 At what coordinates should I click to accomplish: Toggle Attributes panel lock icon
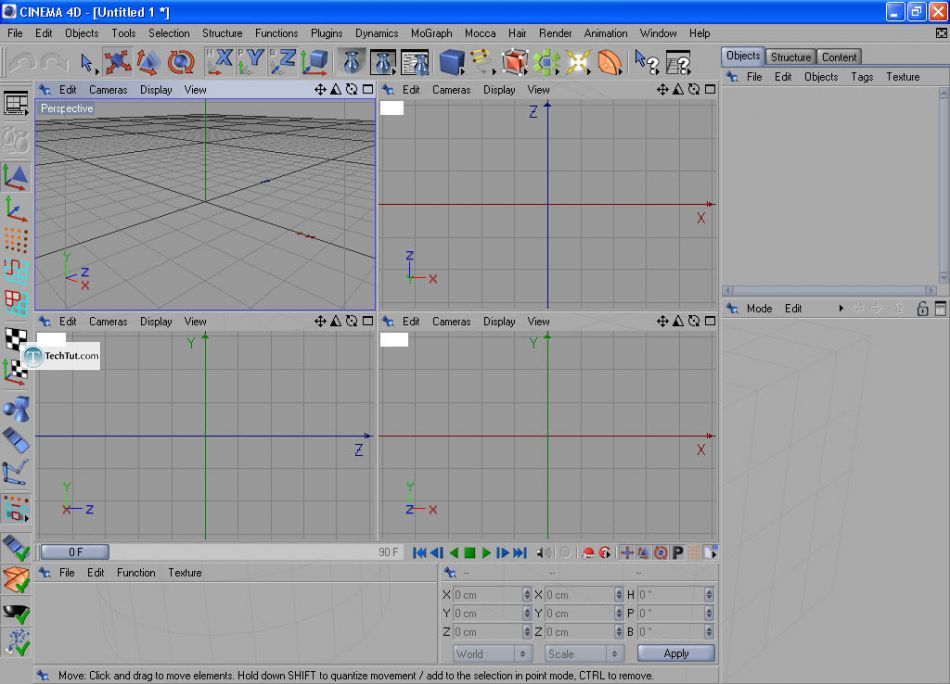point(922,308)
